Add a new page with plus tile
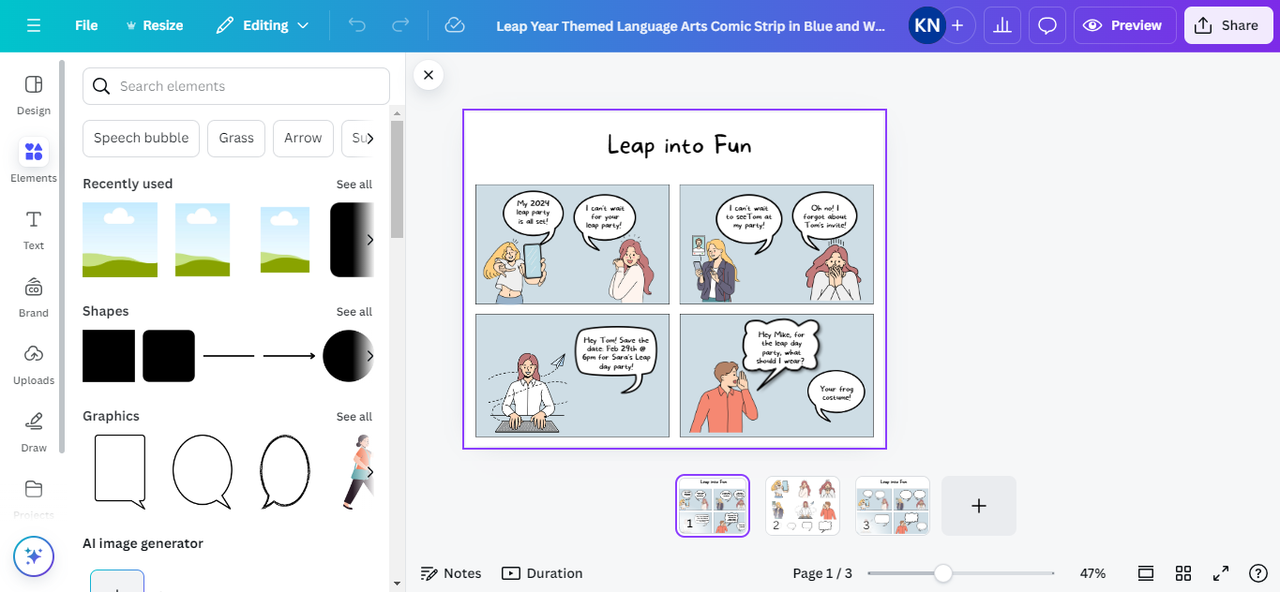Viewport: 1280px width, 592px height. click(979, 506)
